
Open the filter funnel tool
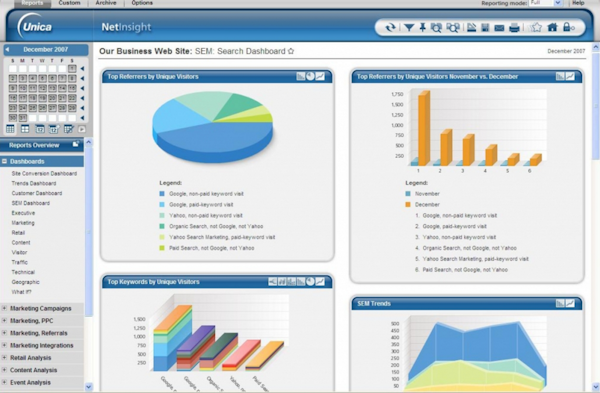[x=409, y=28]
